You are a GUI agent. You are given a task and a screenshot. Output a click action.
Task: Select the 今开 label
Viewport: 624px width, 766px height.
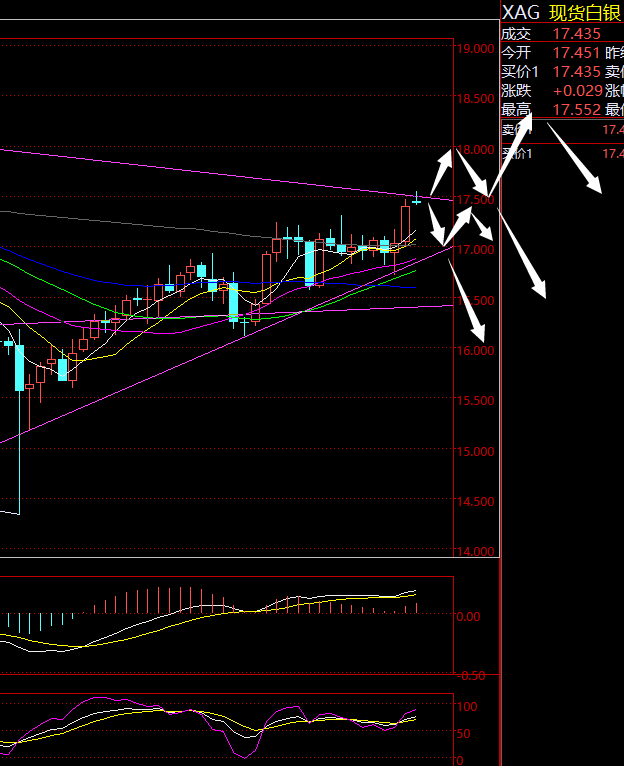pyautogui.click(x=516, y=52)
